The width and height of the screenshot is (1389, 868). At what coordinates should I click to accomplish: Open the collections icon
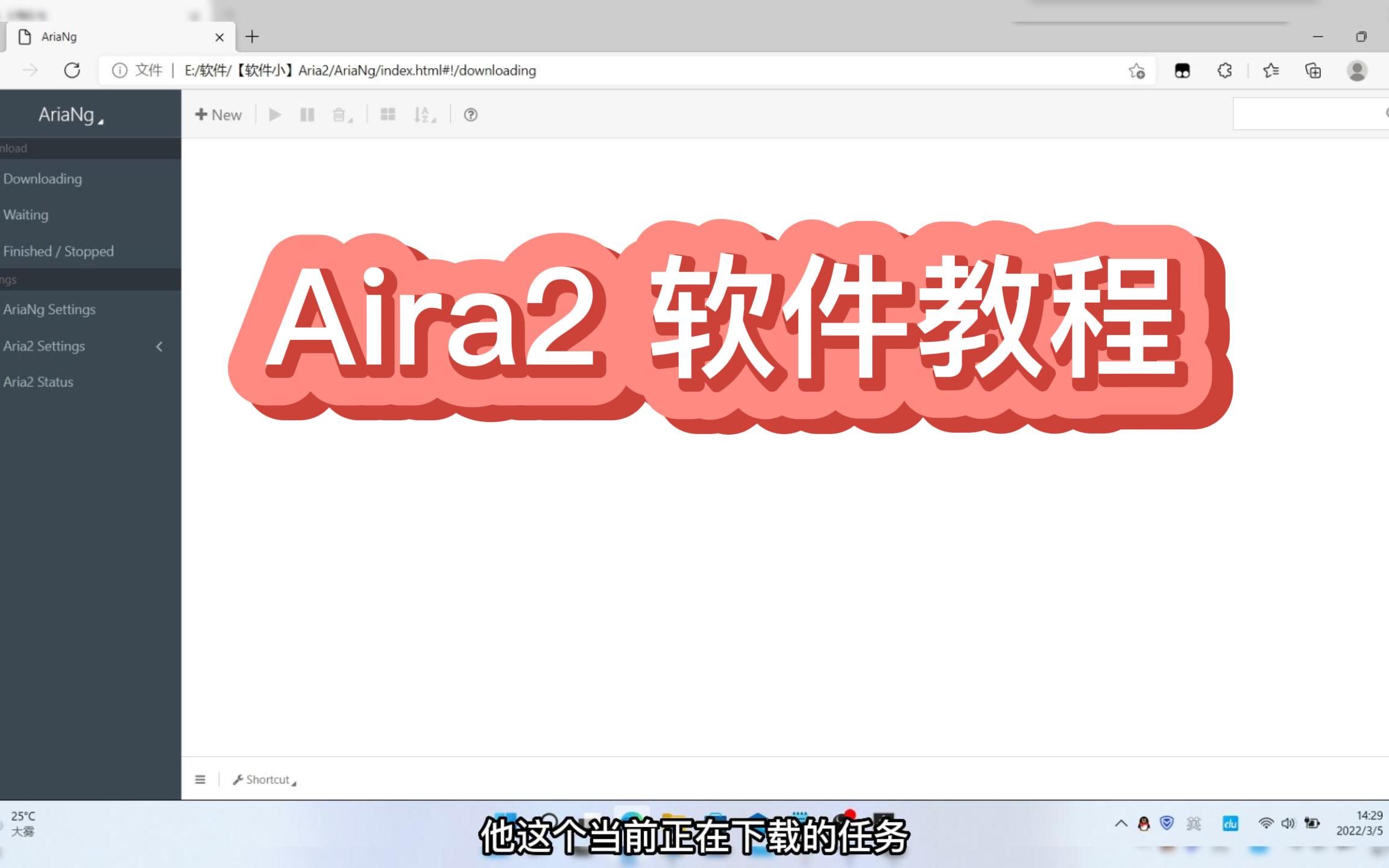(x=1313, y=71)
